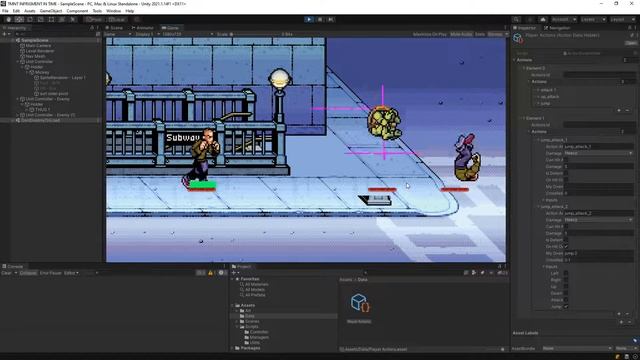Open the Display 1 dropdown in Game view
Screen dimensions: 640x360
[146, 34]
